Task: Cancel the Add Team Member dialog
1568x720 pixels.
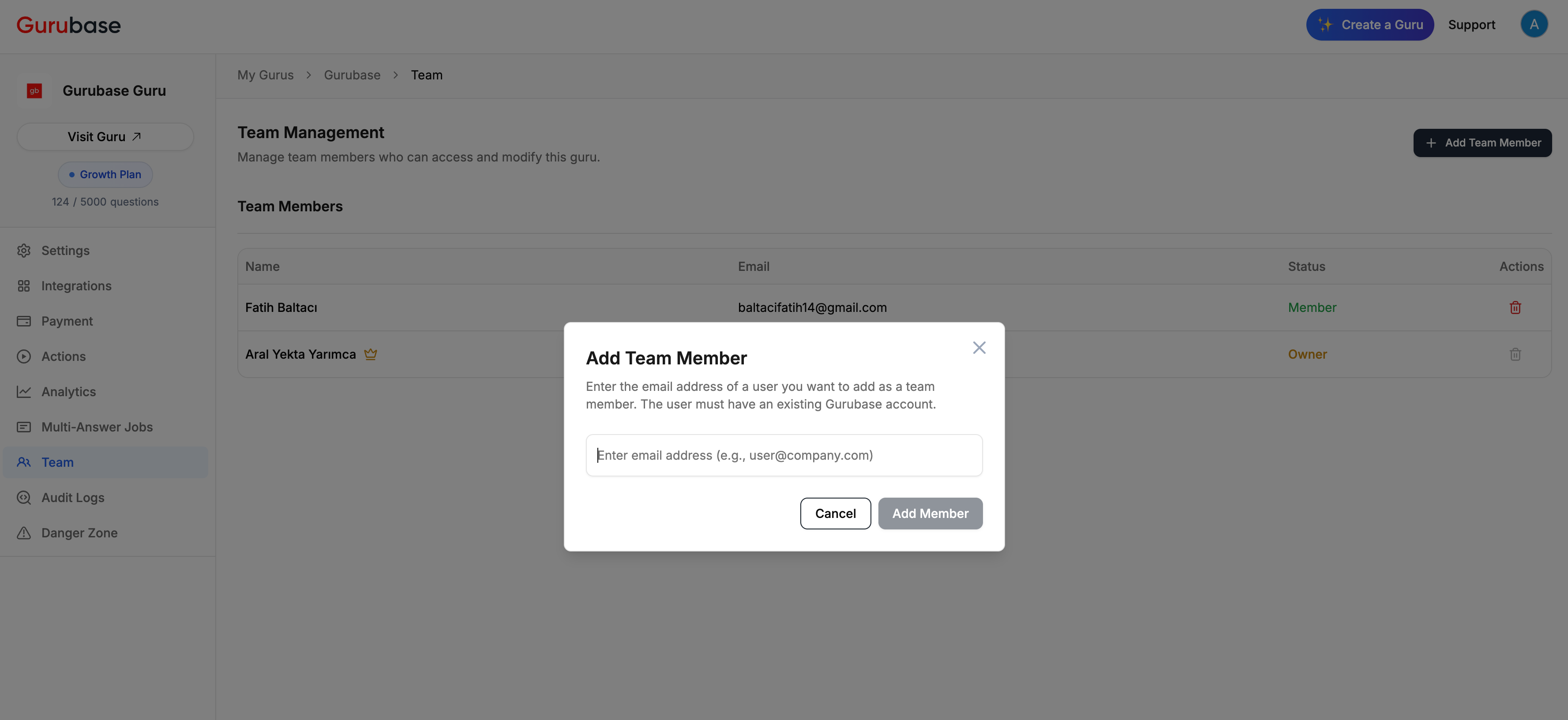Action: click(x=835, y=513)
